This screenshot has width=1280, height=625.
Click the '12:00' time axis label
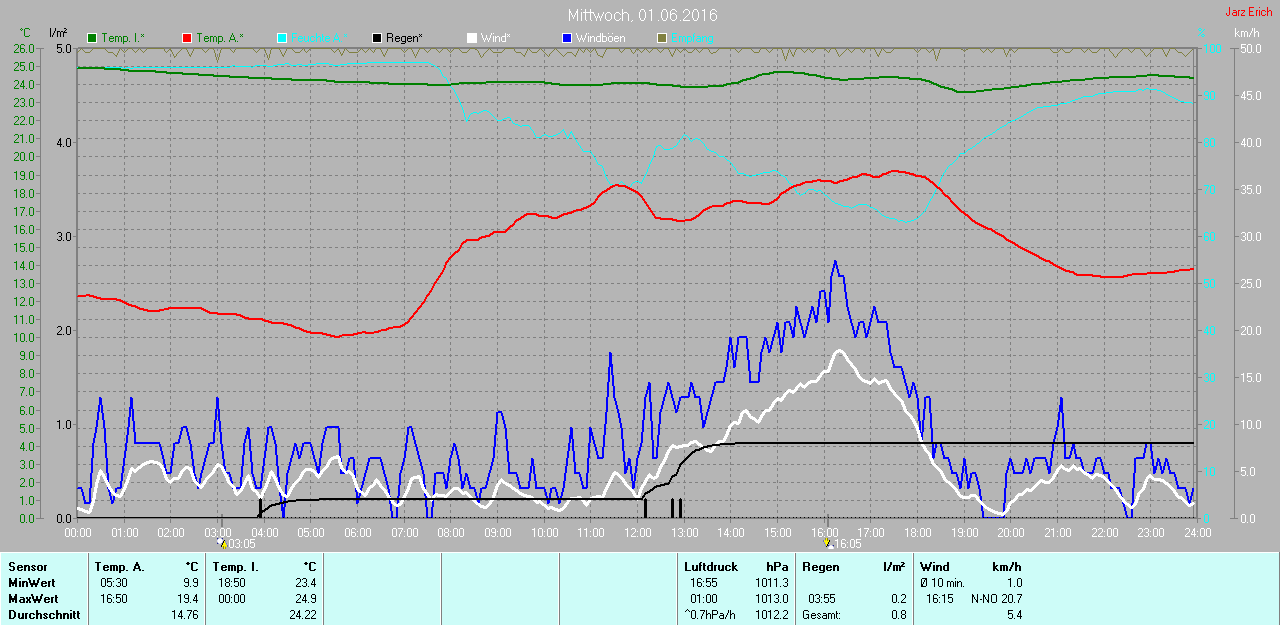(x=637, y=533)
